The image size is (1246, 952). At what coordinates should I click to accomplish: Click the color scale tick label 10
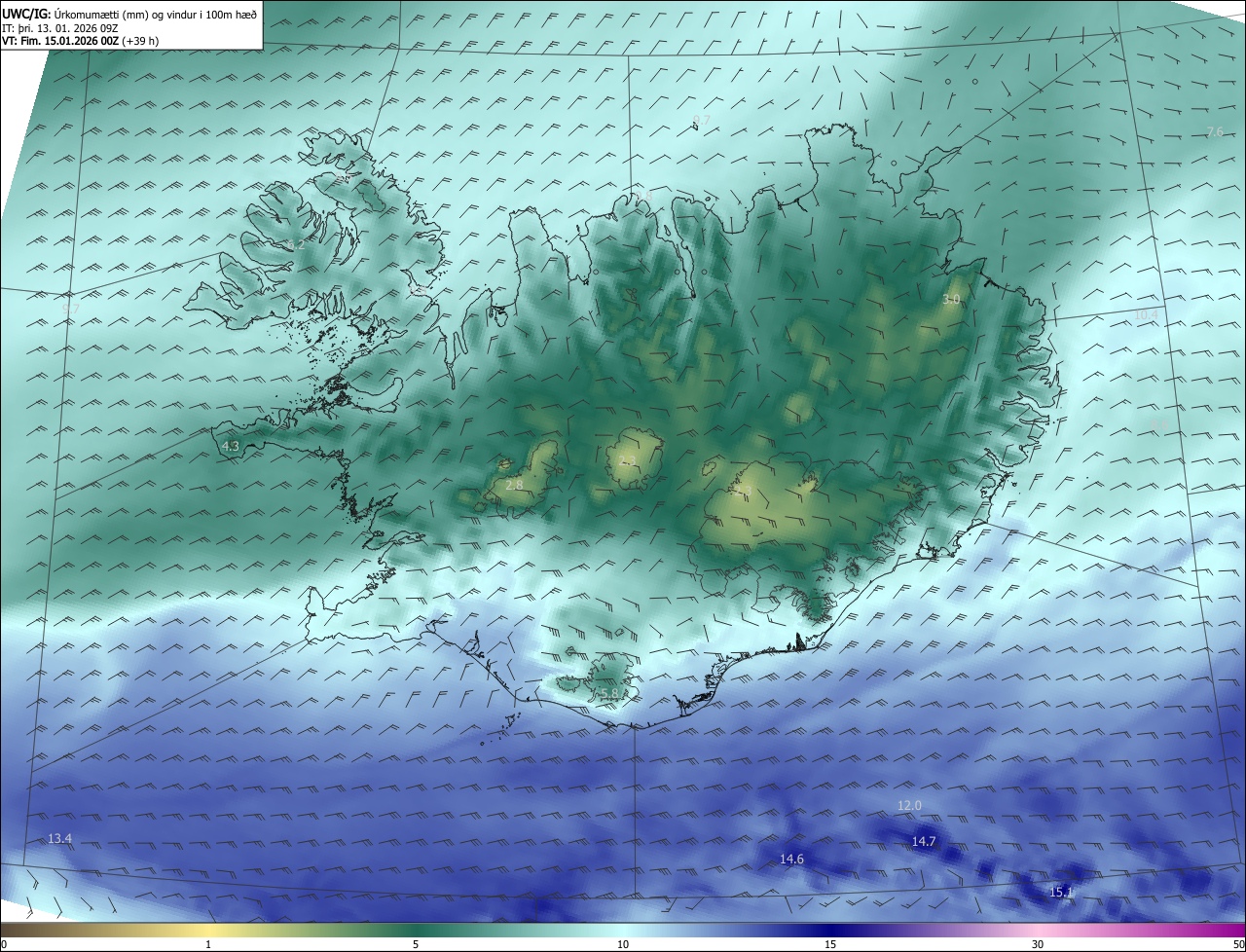[x=623, y=944]
